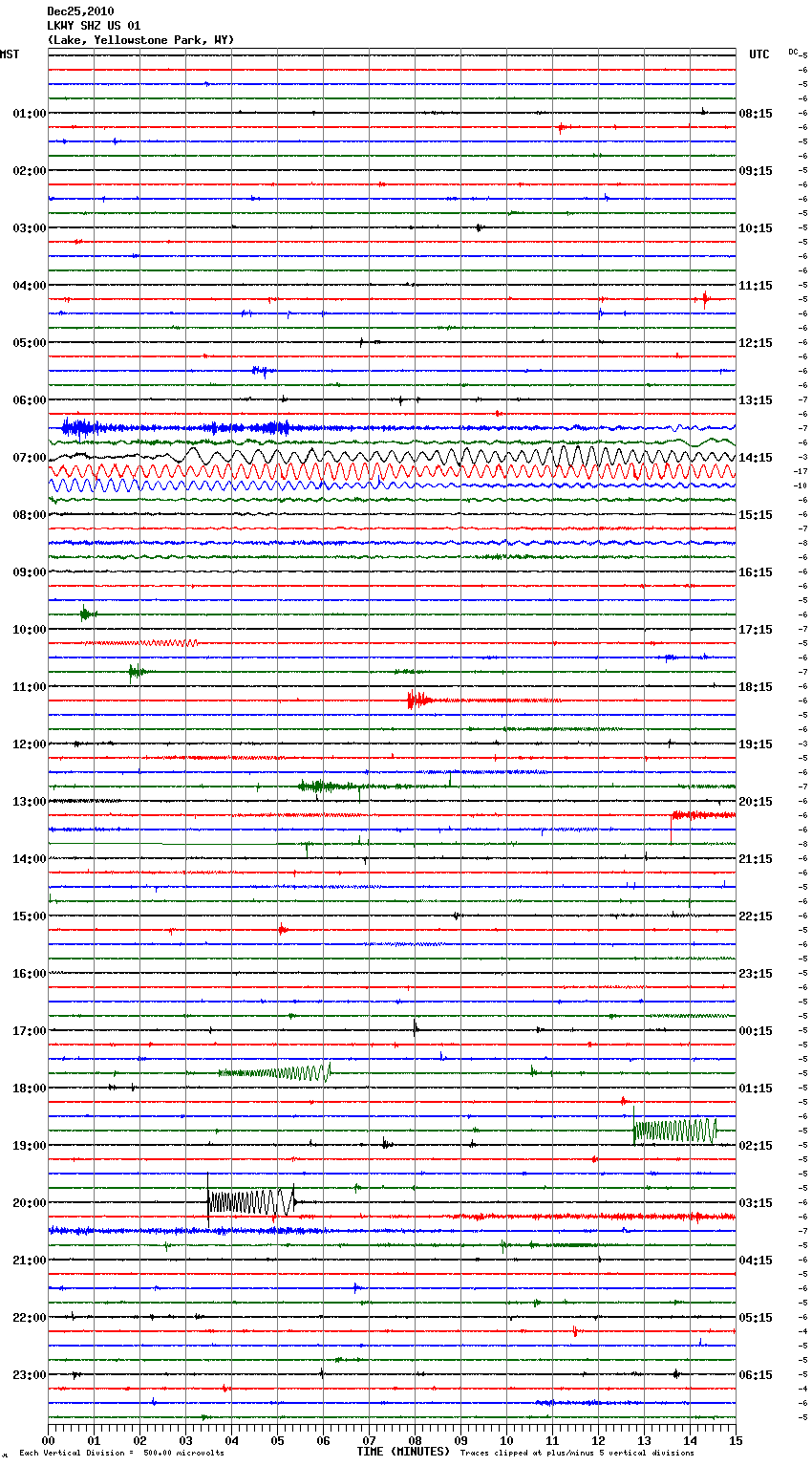Select the 04:00 MST hour label
Viewport: 812px width, 1466px height.
tap(30, 286)
